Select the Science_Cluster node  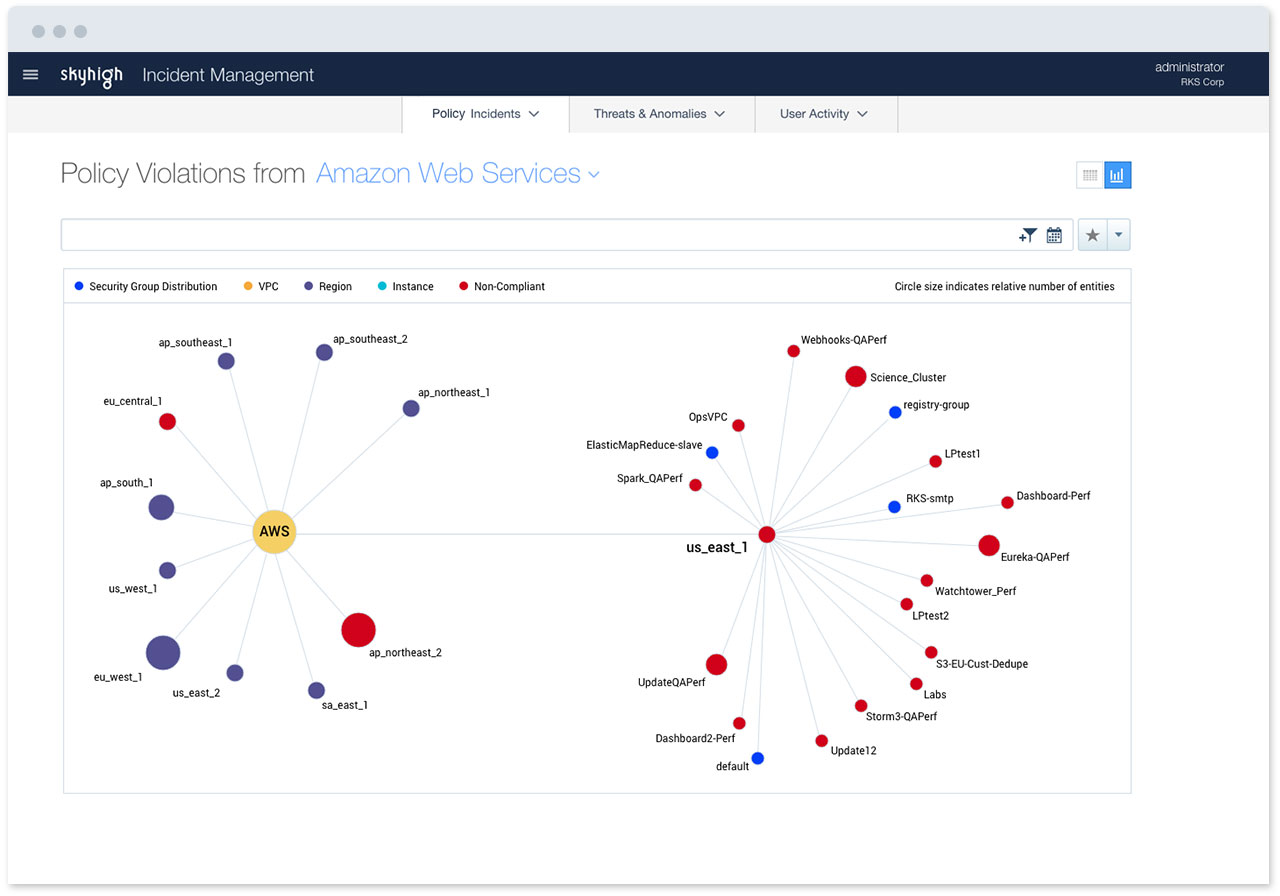point(855,376)
